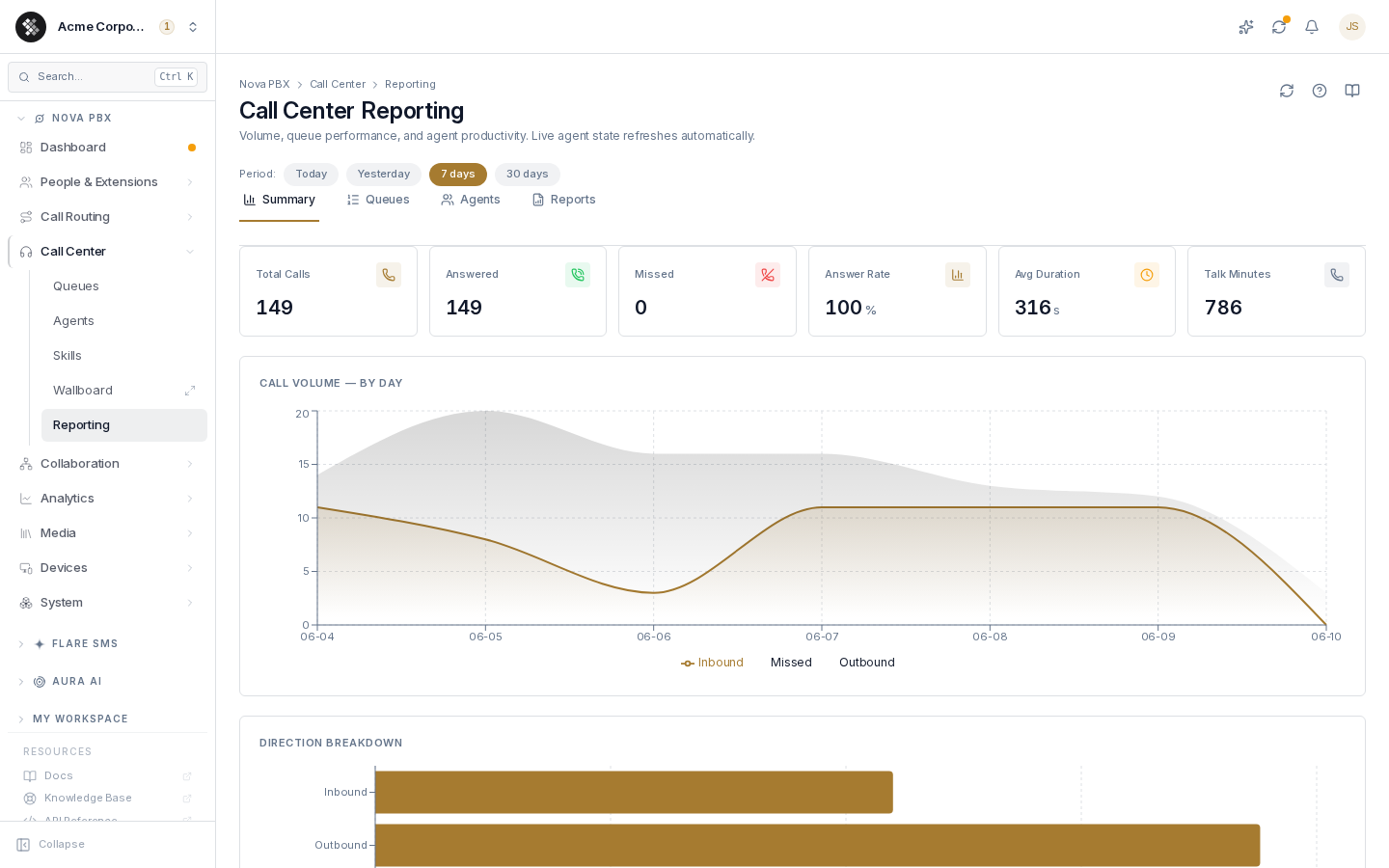Image resolution: width=1389 pixels, height=868 pixels.
Task: Set the period to Yesterday
Action: click(x=384, y=175)
